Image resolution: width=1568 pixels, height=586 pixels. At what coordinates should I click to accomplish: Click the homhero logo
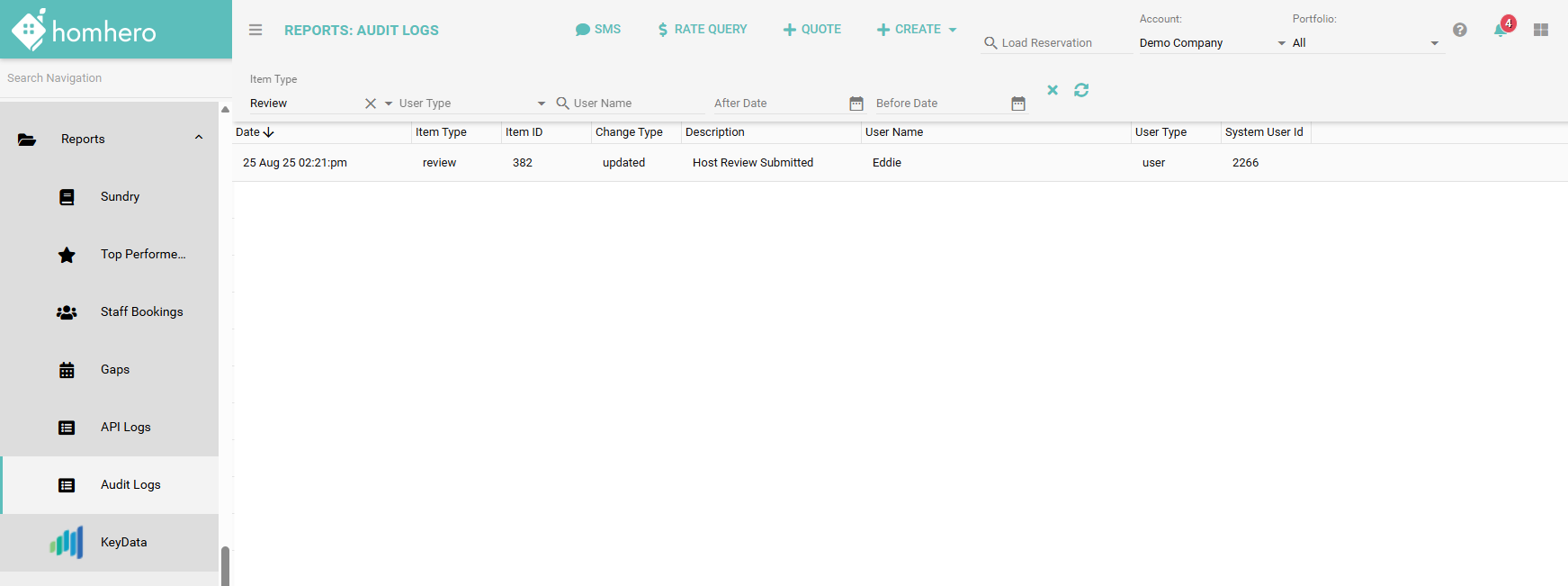(85, 31)
